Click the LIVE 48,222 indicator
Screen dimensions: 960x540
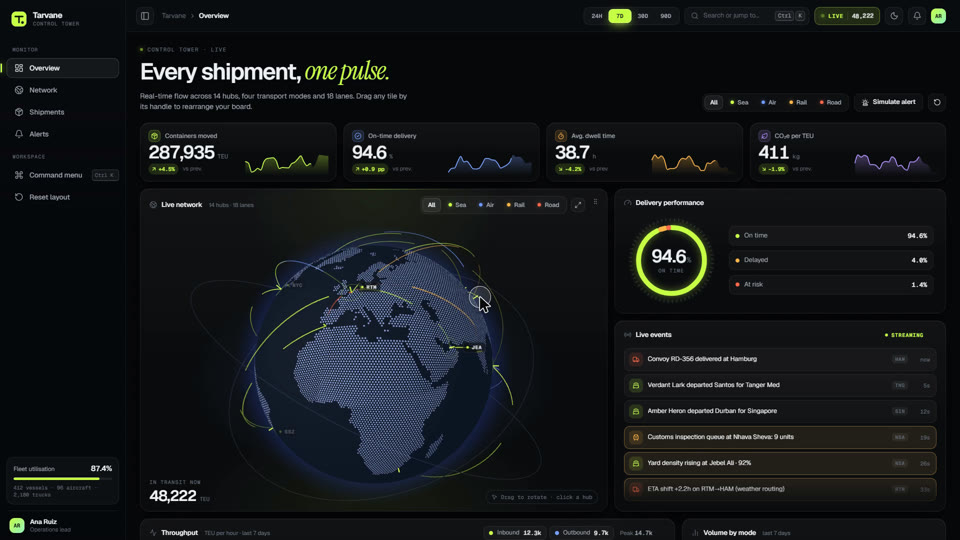tap(847, 16)
